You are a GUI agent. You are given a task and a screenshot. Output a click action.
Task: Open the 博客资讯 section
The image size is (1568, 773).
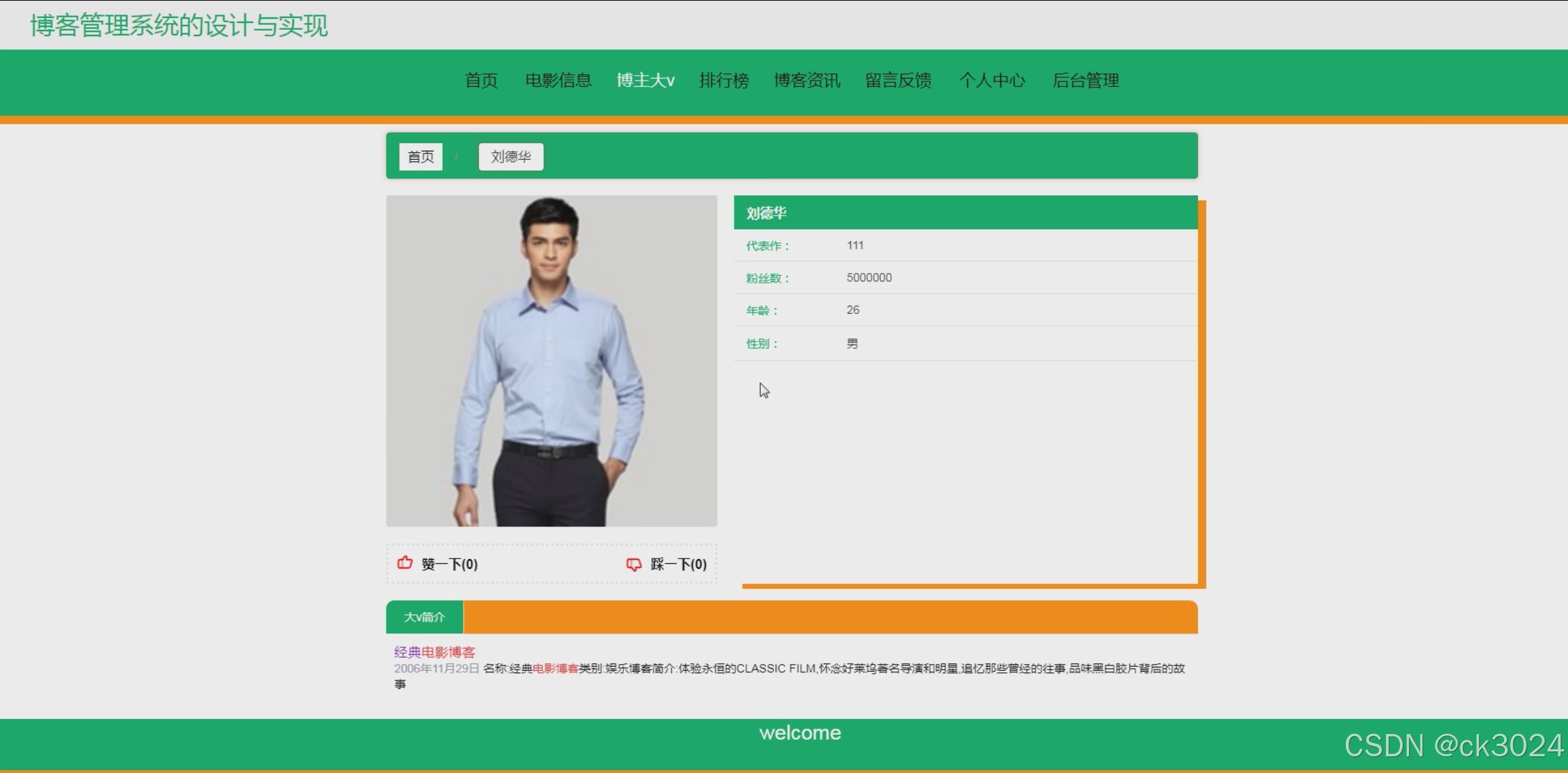click(807, 81)
